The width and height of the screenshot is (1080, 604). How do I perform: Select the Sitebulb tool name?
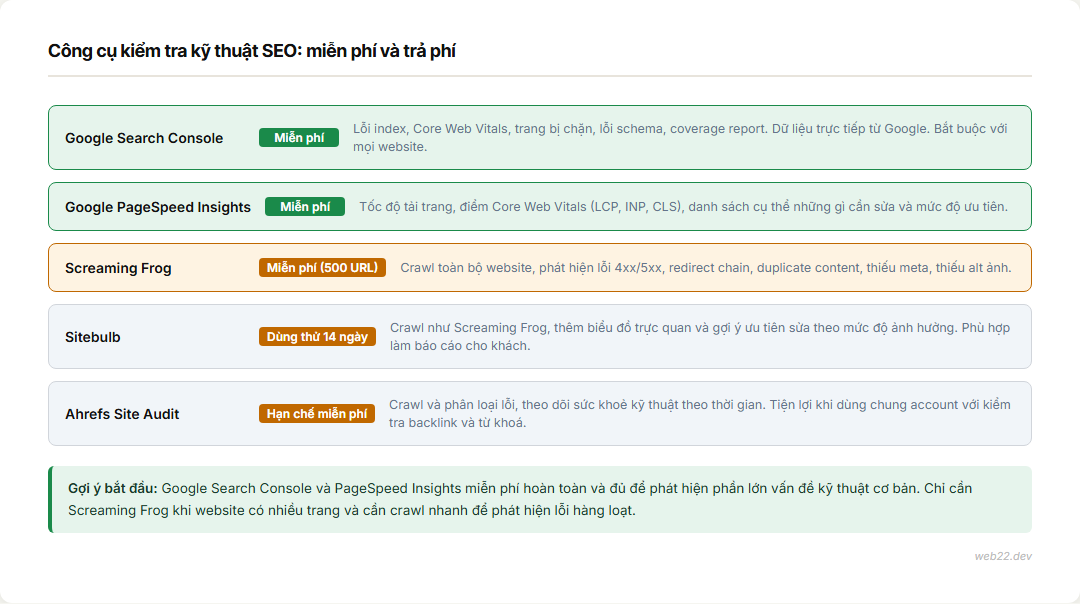click(x=93, y=337)
